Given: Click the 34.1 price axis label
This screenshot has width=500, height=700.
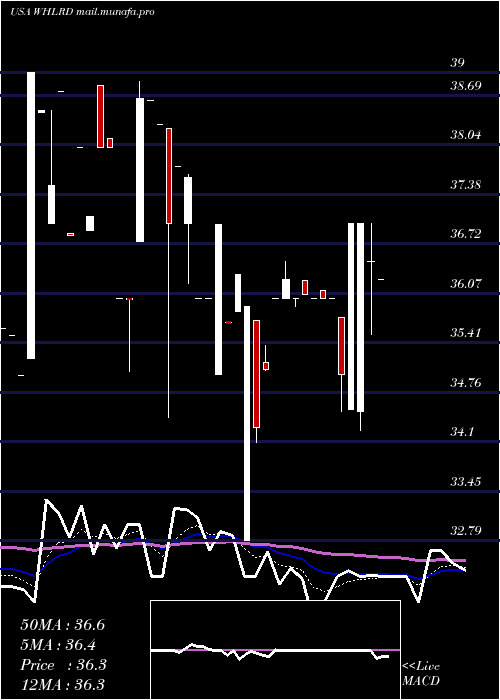Looking at the screenshot, I should coord(462,432).
